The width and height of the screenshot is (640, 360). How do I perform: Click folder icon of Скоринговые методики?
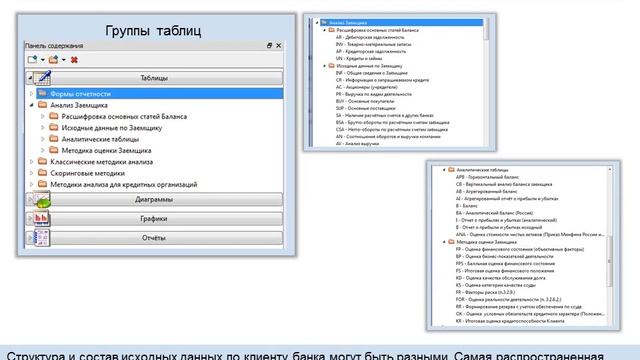point(42,173)
